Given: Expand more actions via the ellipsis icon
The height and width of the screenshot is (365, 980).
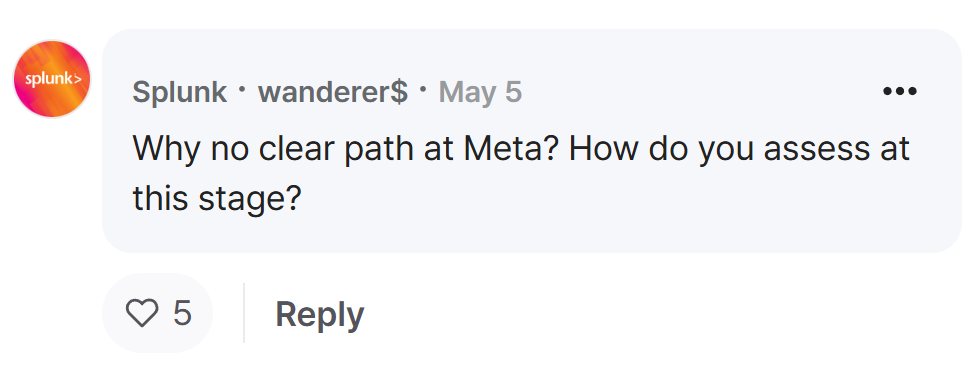Looking at the screenshot, I should [x=899, y=91].
